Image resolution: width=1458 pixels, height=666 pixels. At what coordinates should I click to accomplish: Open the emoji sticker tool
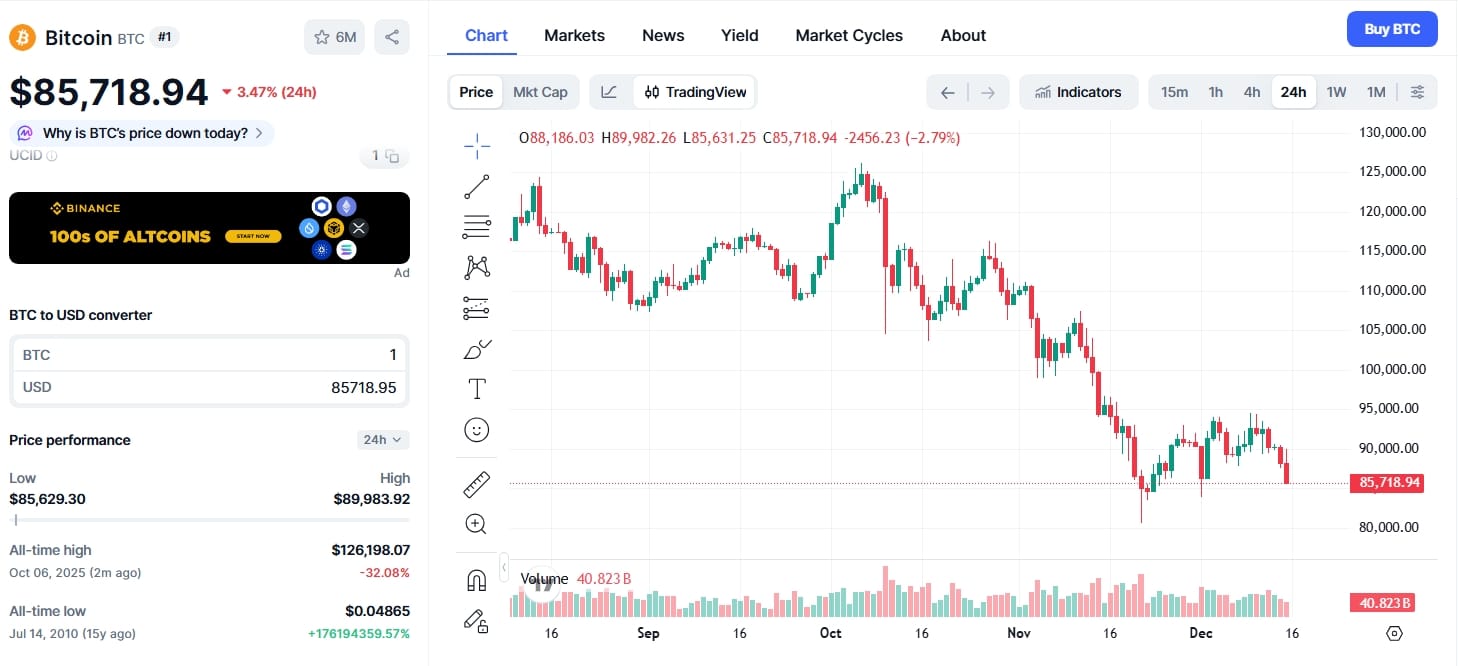[477, 430]
